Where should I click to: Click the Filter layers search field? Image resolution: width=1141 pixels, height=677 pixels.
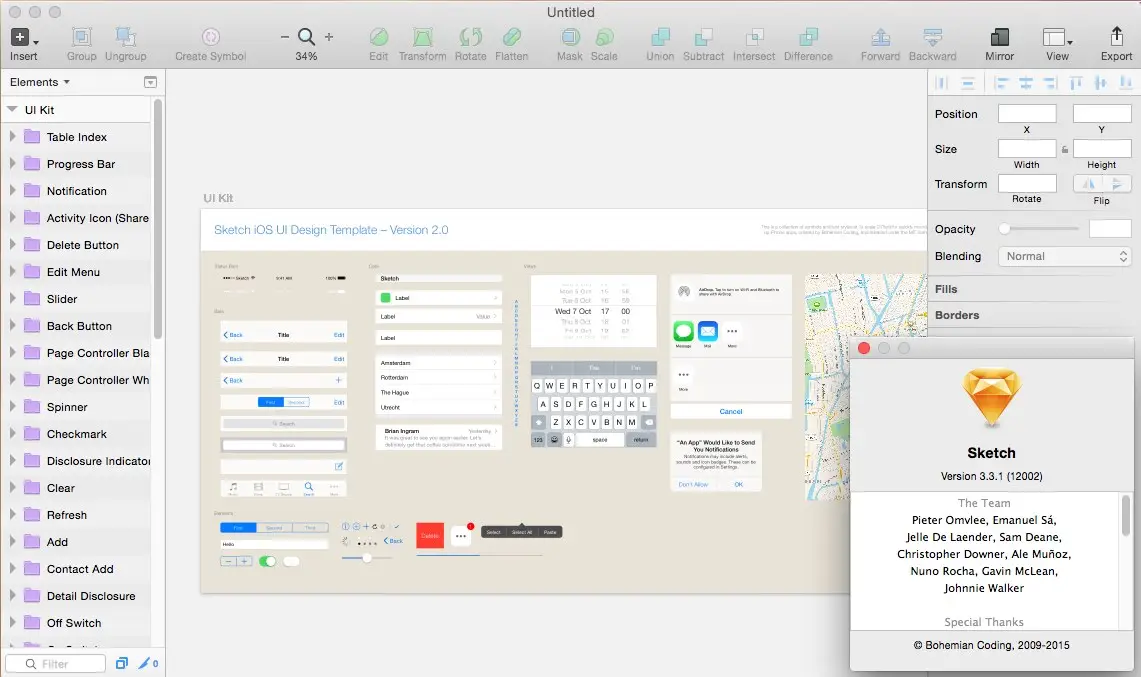(x=56, y=663)
